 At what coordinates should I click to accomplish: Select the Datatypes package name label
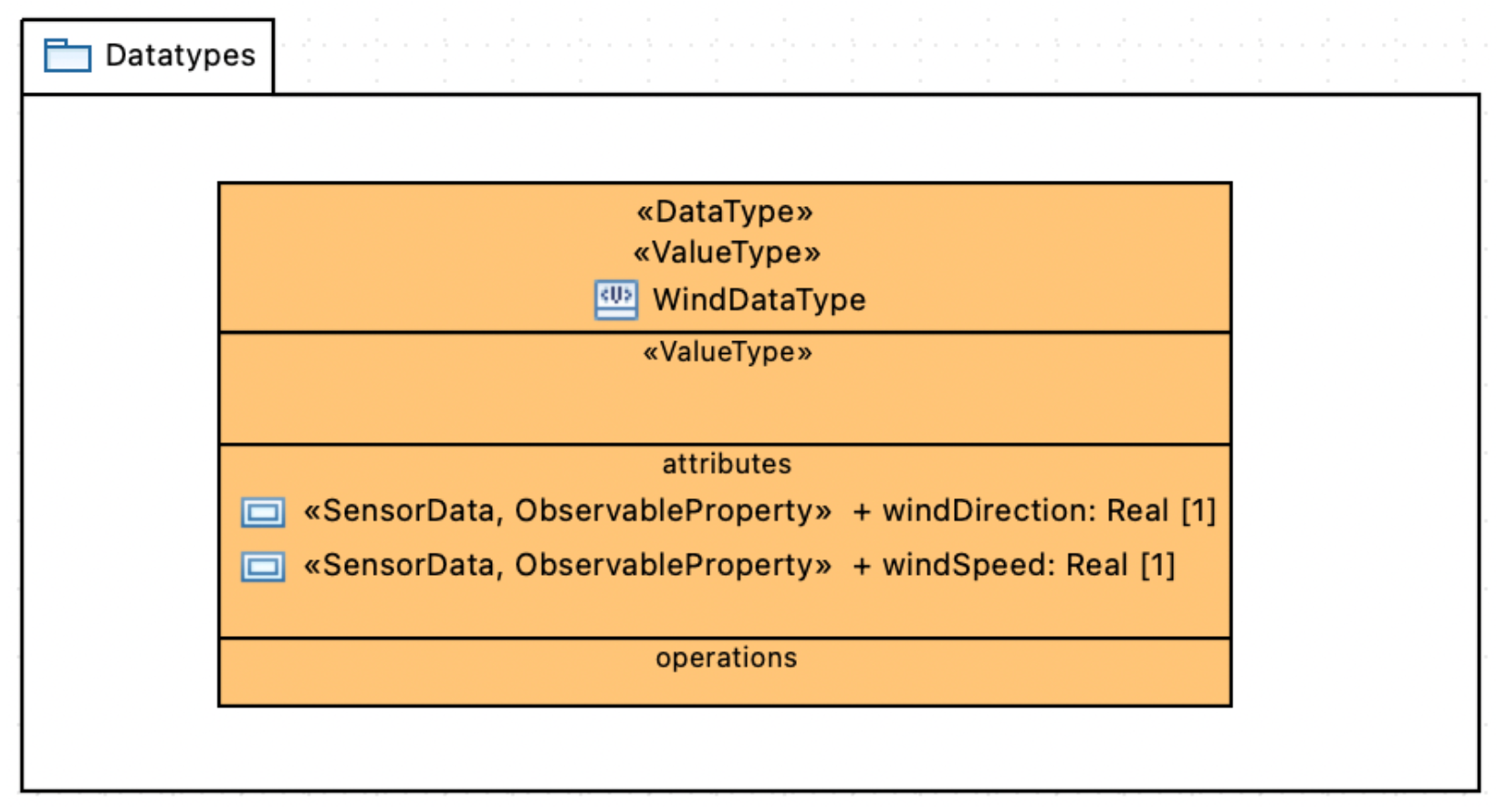[x=180, y=56]
